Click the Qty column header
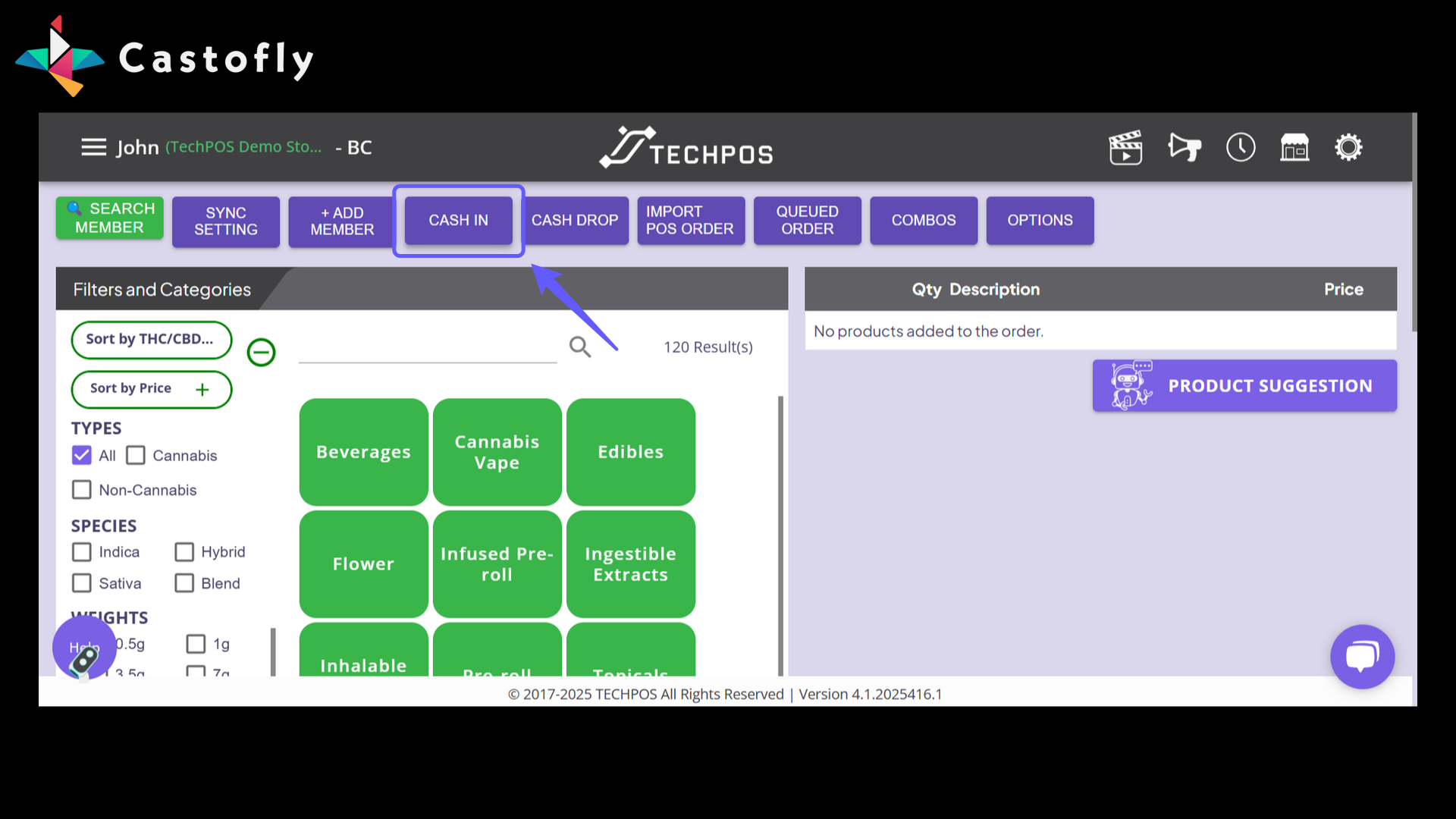The height and width of the screenshot is (819, 1456). tap(927, 289)
